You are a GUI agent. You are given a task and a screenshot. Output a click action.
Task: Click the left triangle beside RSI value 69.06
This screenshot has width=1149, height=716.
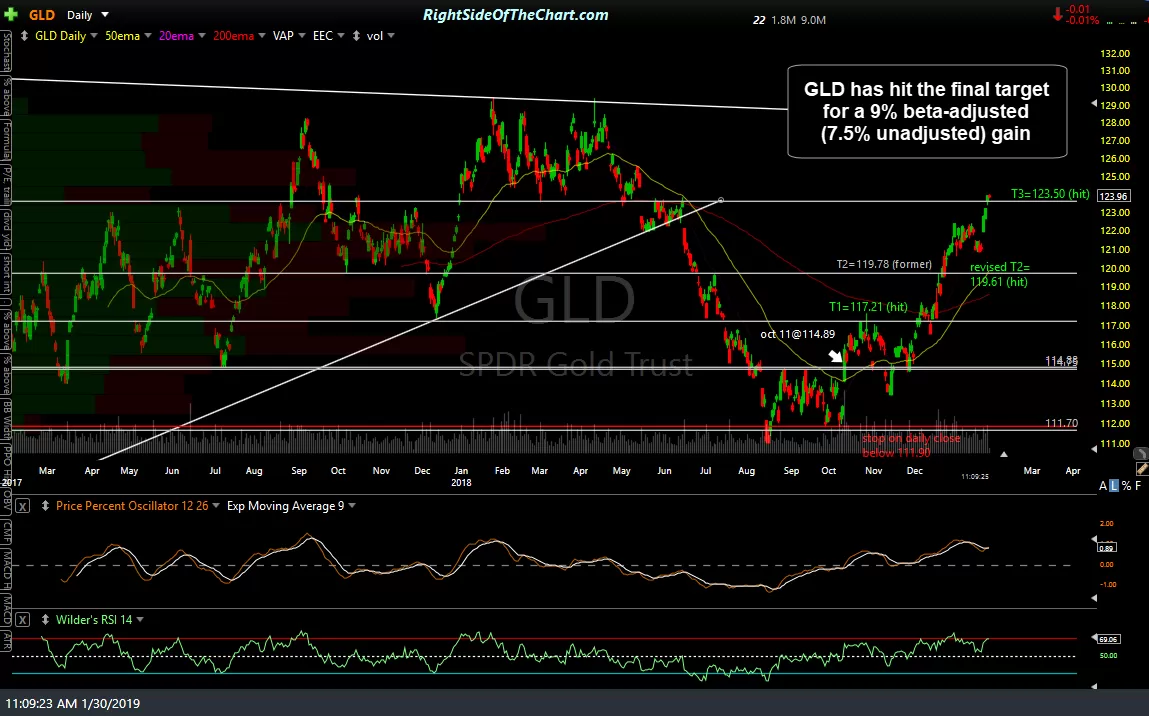pyautogui.click(x=1094, y=638)
